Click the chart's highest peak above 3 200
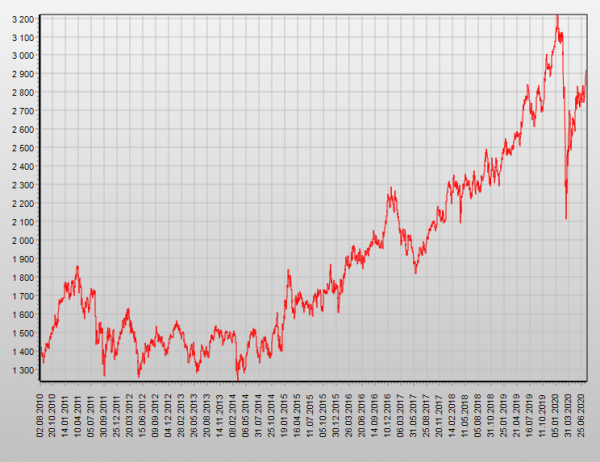This screenshot has height=462, width=600. click(x=556, y=15)
